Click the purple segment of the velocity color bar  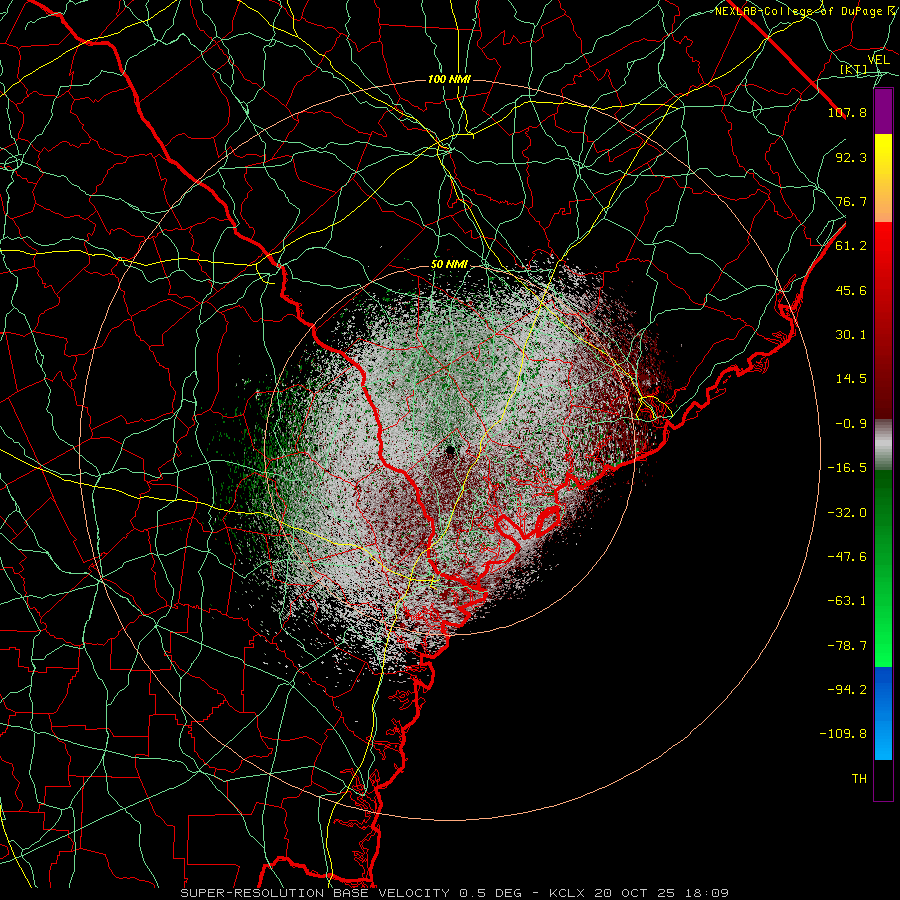[883, 111]
